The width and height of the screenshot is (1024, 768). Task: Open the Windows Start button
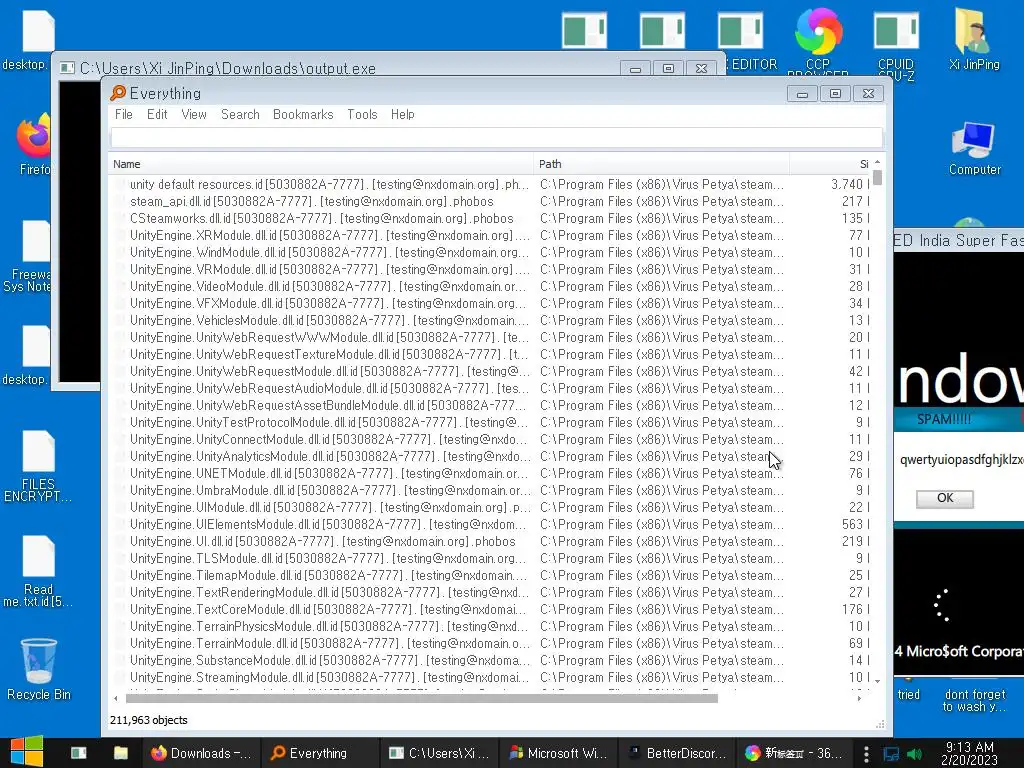coord(26,752)
